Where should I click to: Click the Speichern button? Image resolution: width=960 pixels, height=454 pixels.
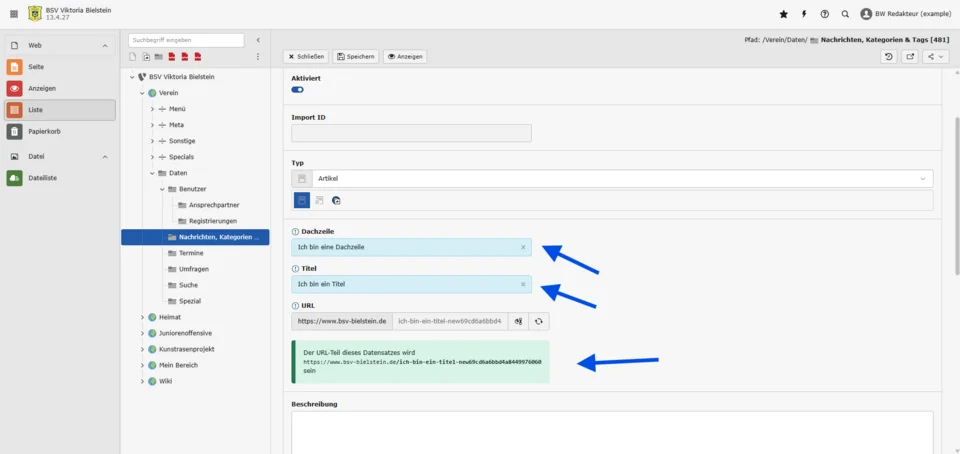coord(355,57)
